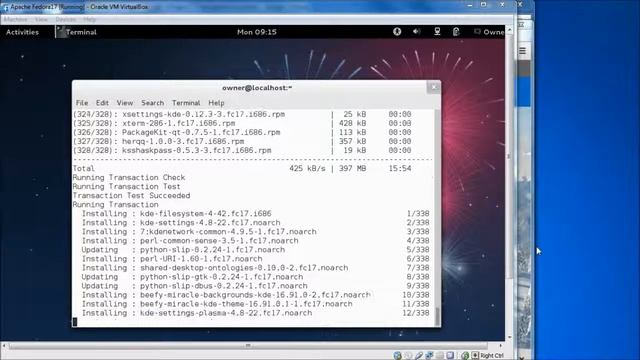Viewport: 640px width, 360px height.
Task: Open the terminal View menu
Action: coord(124,103)
